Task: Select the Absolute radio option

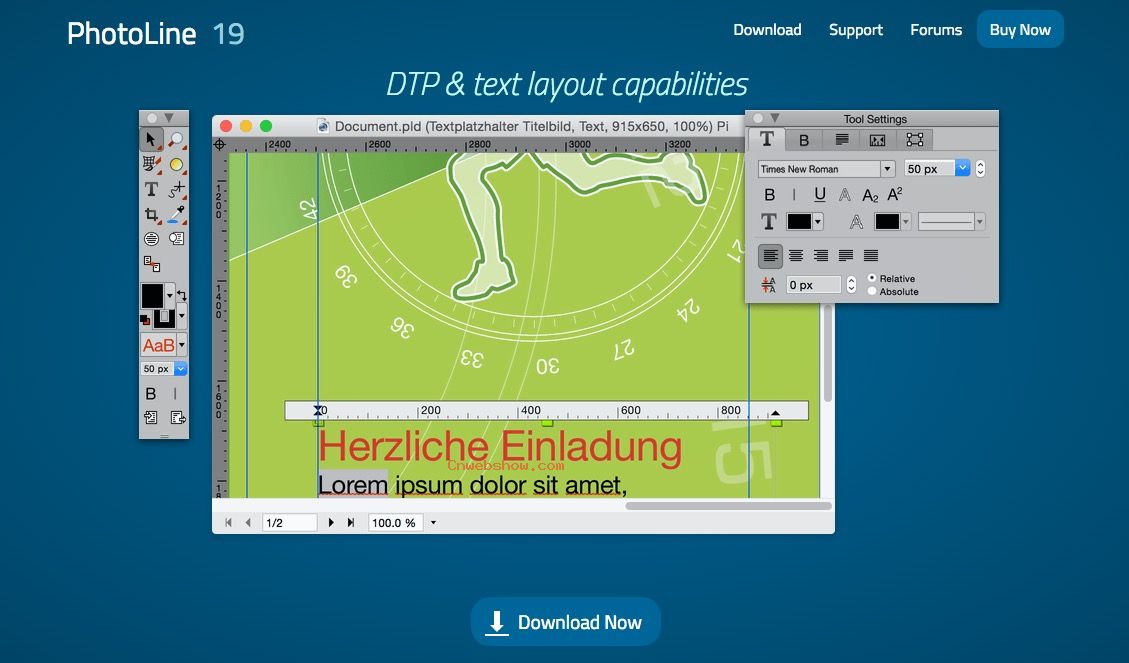Action: coord(872,291)
